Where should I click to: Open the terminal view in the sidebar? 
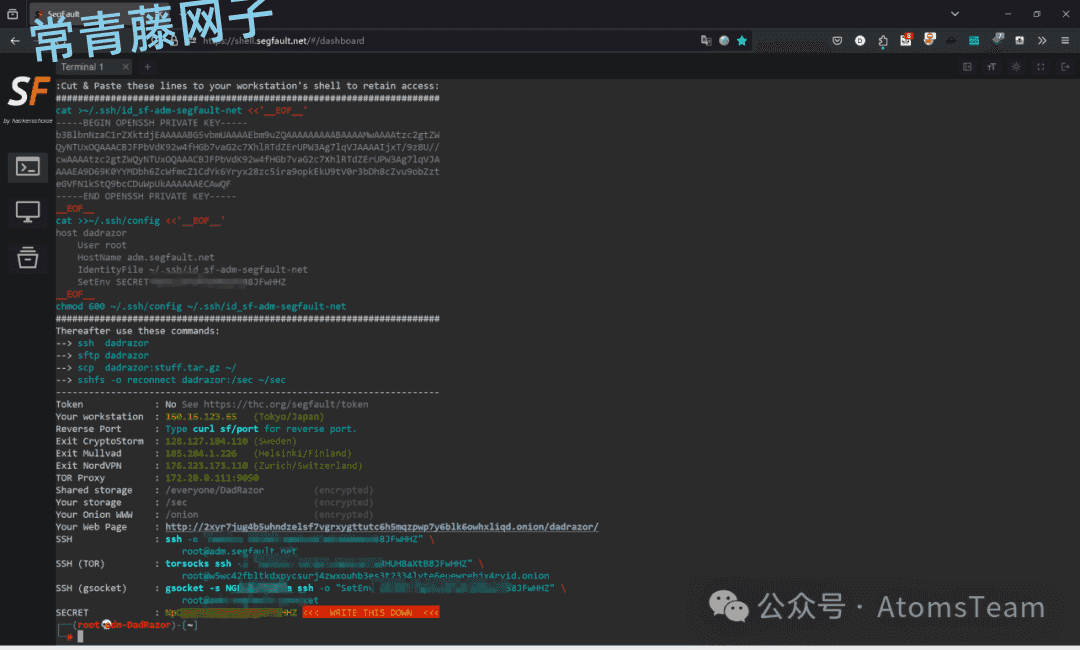click(28, 167)
